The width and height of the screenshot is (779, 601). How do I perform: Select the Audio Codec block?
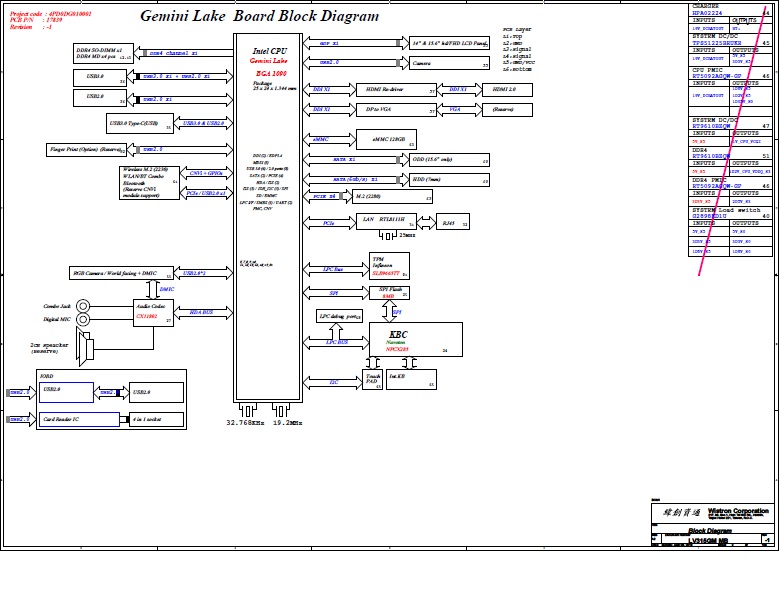pyautogui.click(x=155, y=311)
